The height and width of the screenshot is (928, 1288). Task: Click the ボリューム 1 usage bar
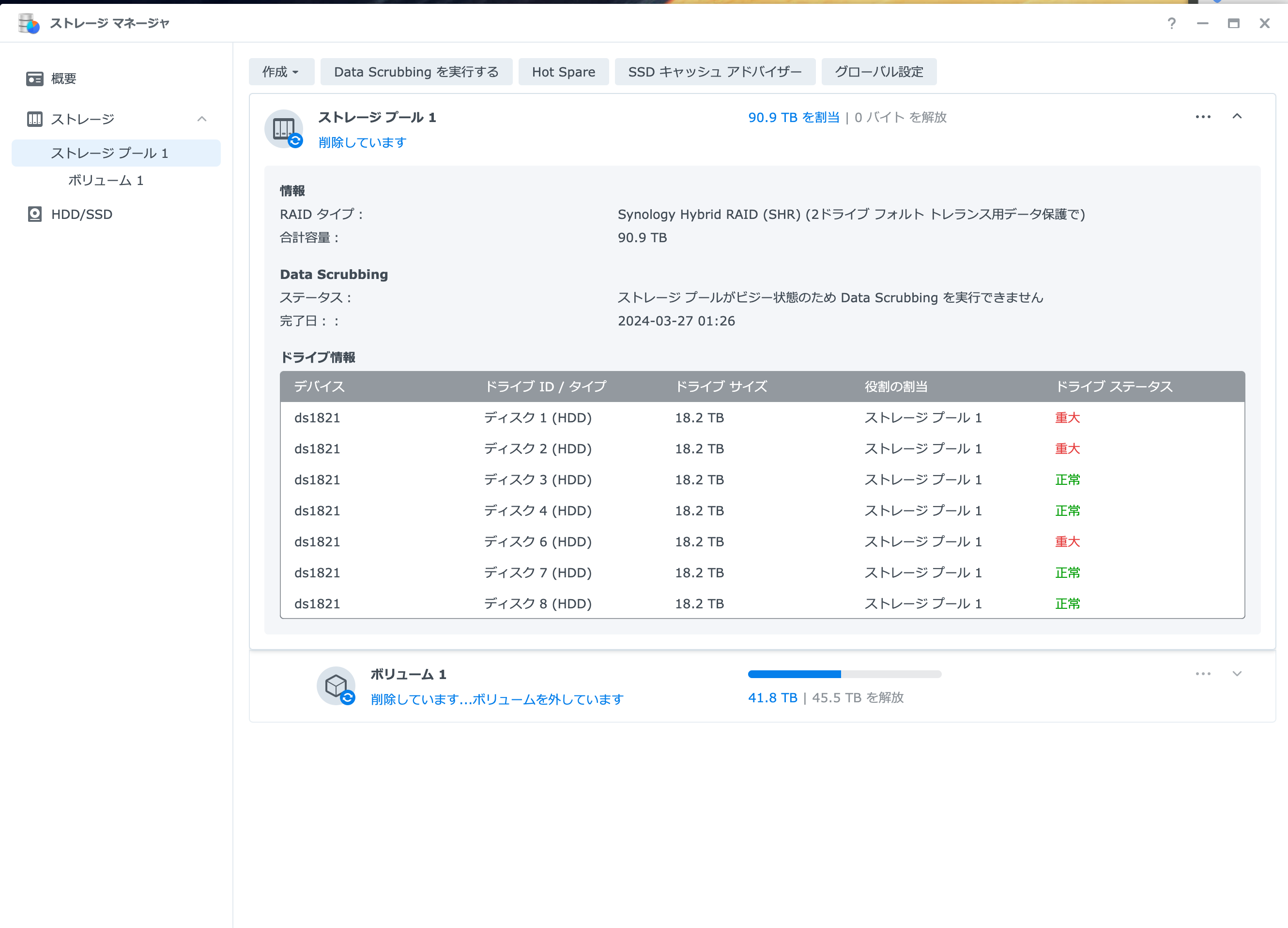[844, 674]
